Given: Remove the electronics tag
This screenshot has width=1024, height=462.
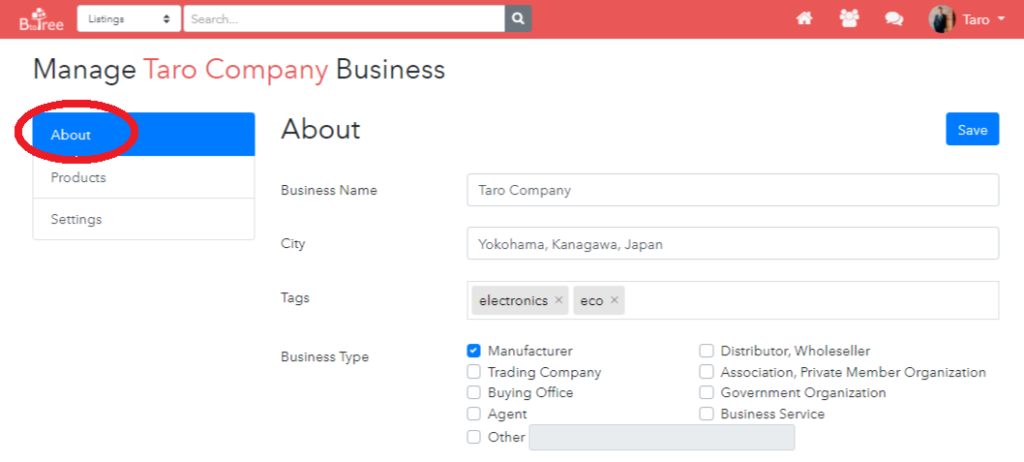Looking at the screenshot, I should point(558,301).
